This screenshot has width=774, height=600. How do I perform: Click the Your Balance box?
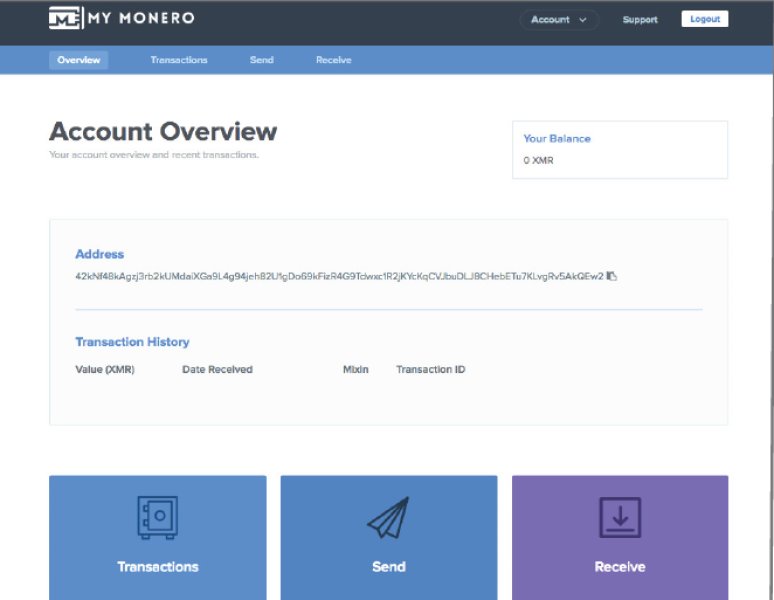pyautogui.click(x=619, y=150)
